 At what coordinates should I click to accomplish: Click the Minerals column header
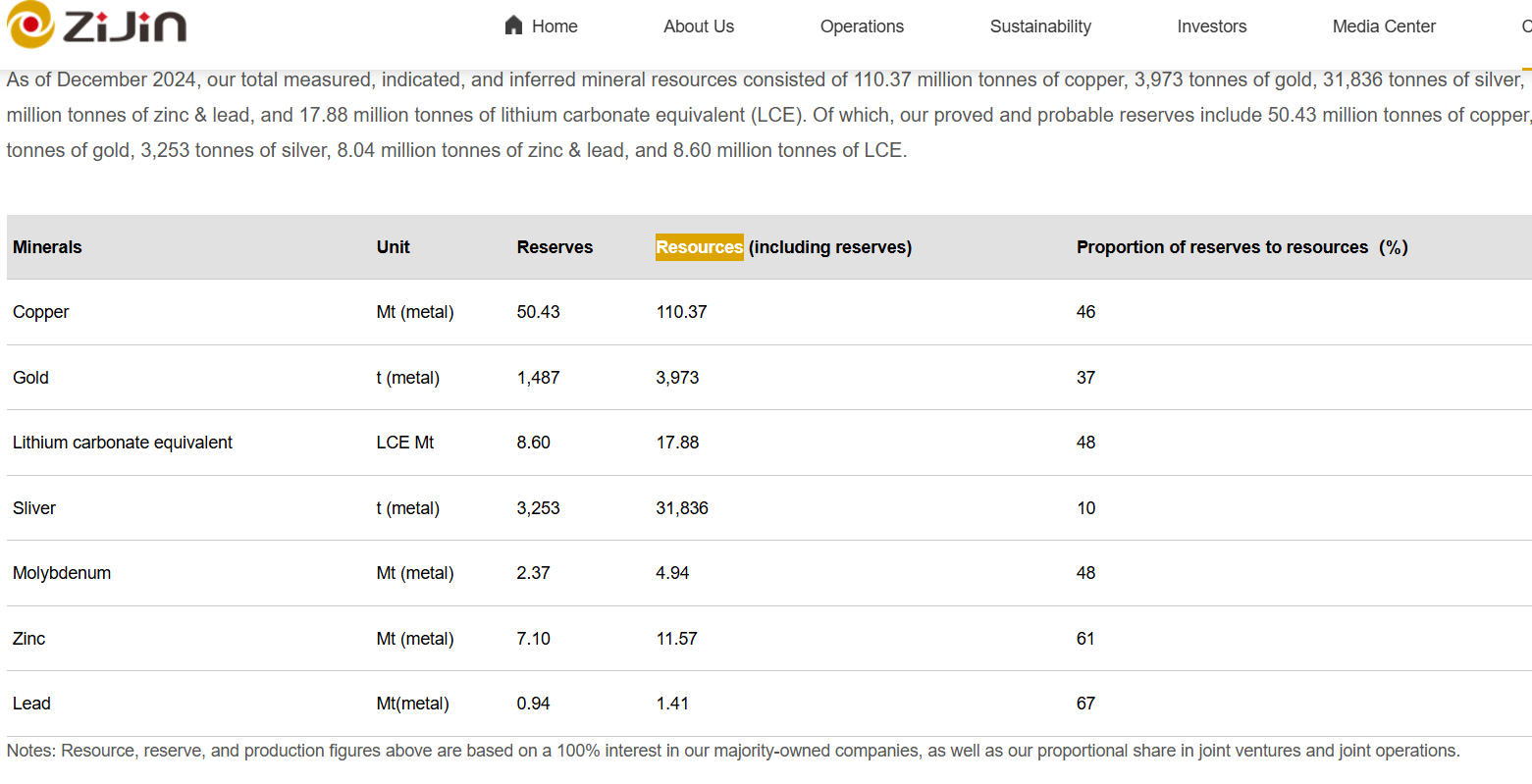(x=47, y=247)
